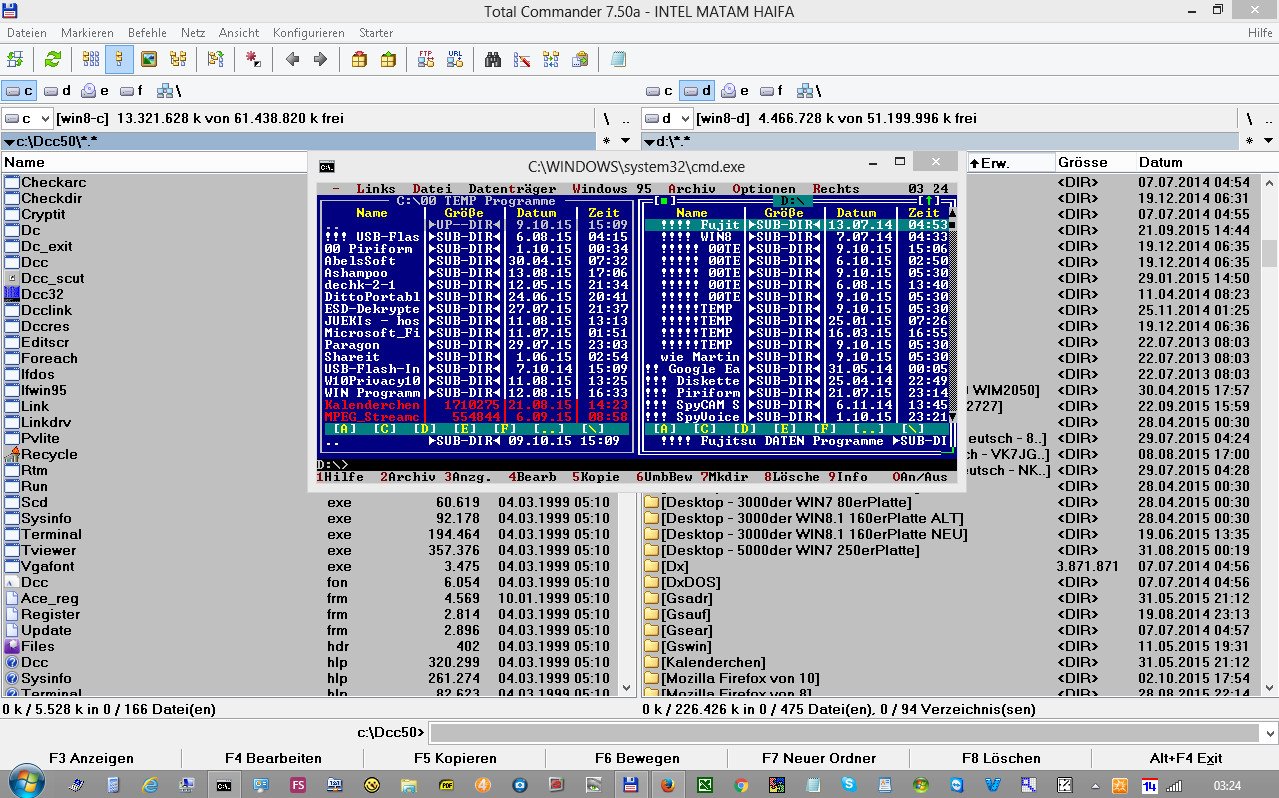The height and width of the screenshot is (798, 1279).
Task: Click F7 Neuer Ordner button
Action: point(819,758)
